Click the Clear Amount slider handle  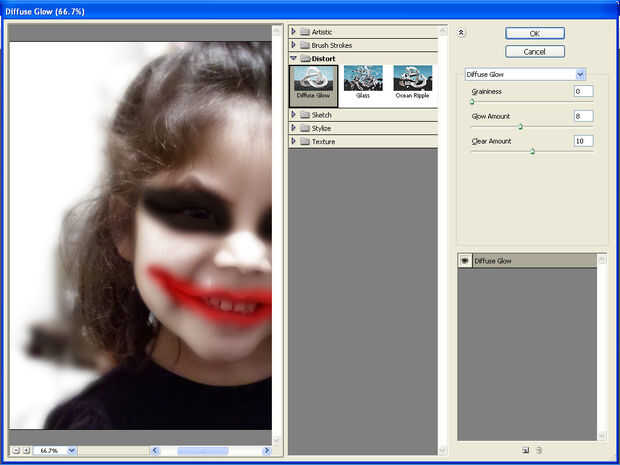532,151
